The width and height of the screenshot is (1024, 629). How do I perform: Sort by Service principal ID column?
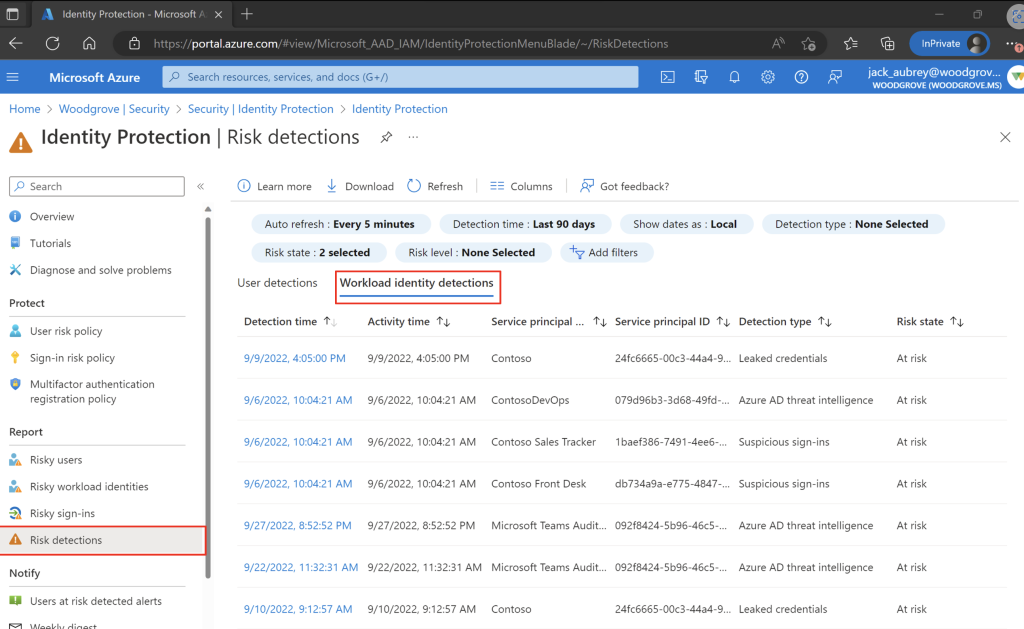[672, 321]
